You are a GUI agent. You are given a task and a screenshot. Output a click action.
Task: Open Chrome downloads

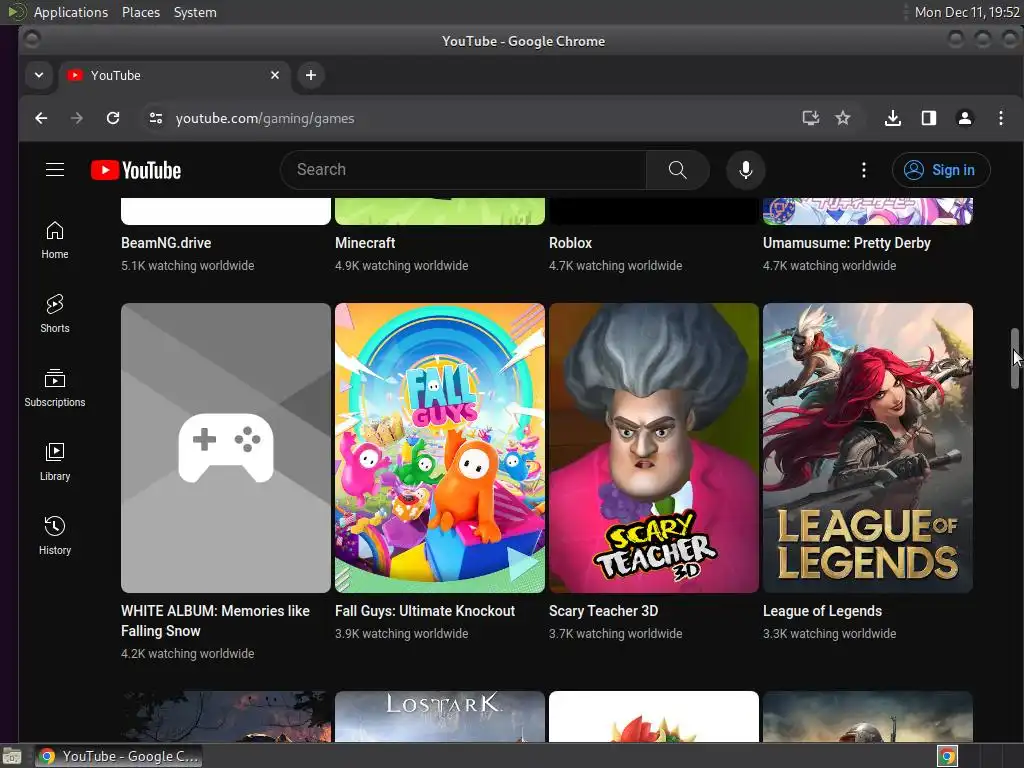[x=893, y=118]
